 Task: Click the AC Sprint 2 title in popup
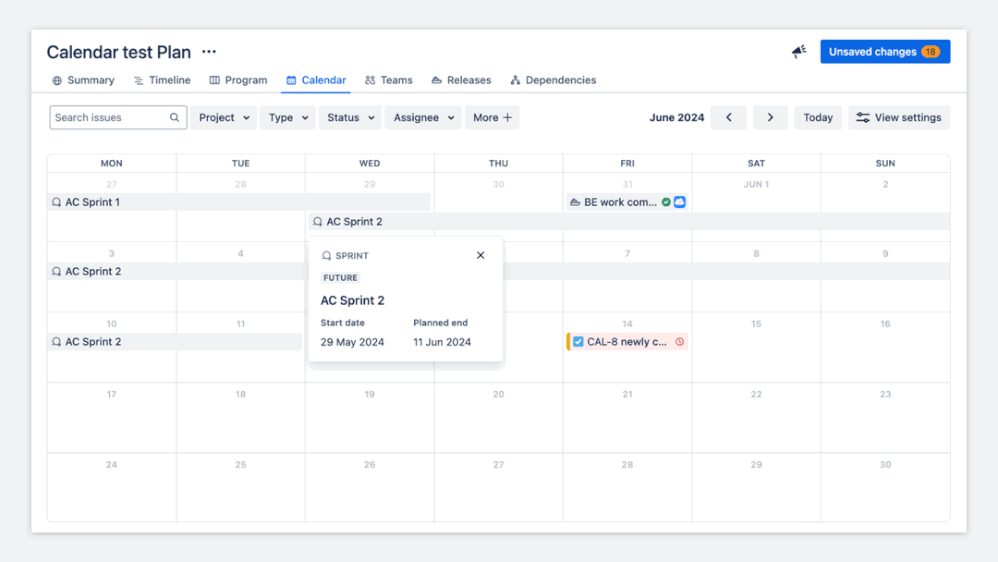353,300
